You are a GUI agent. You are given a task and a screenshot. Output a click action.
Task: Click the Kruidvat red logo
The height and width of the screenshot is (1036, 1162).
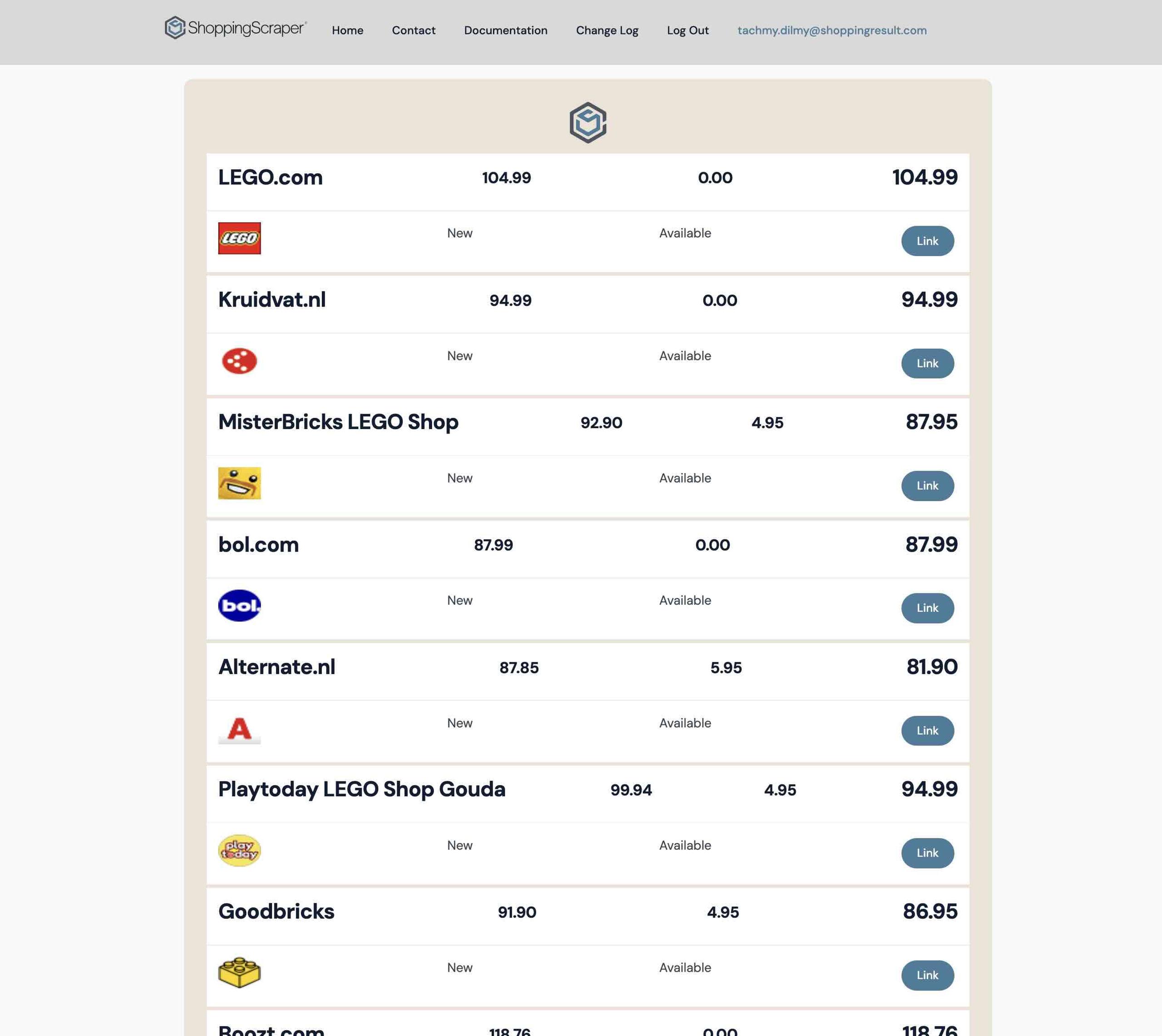pyautogui.click(x=240, y=361)
